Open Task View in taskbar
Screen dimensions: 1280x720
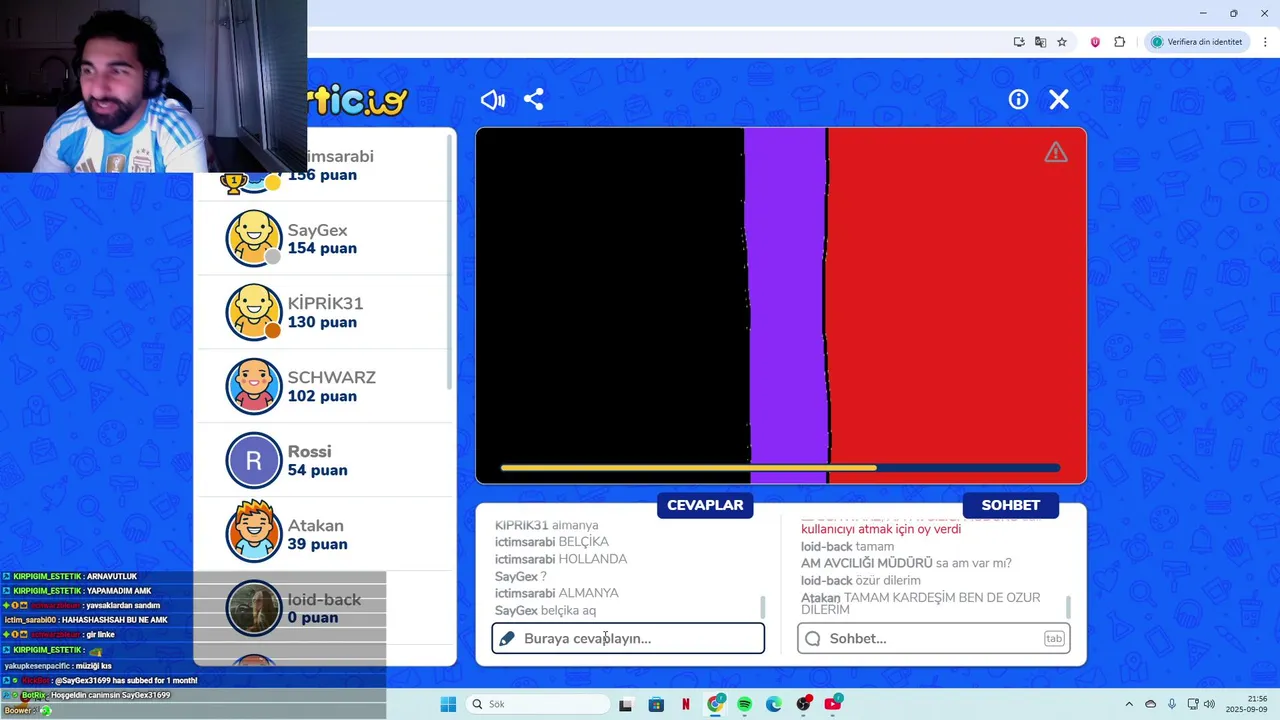(625, 704)
